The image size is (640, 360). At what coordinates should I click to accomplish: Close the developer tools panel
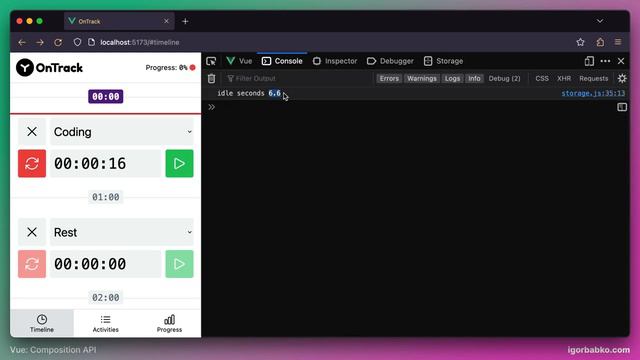point(621,61)
